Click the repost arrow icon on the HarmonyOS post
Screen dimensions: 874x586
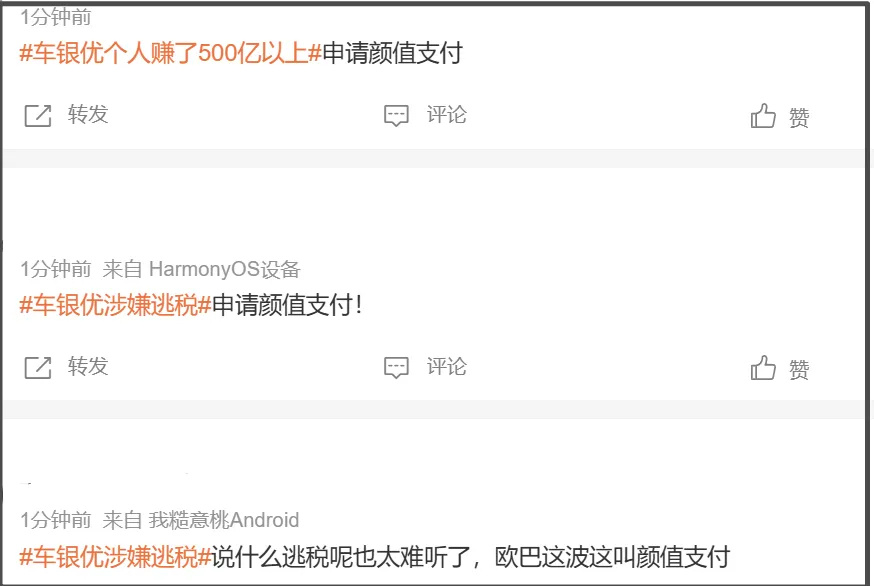[38, 367]
